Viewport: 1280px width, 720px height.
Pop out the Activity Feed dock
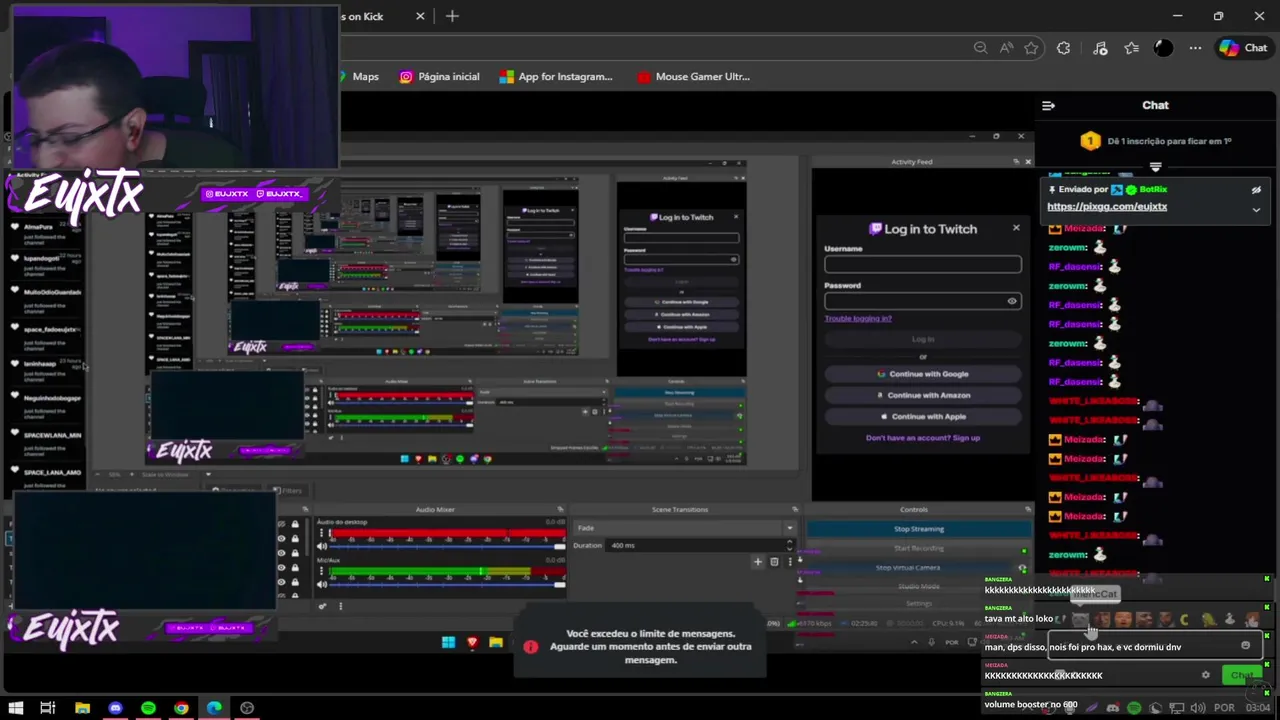pos(1016,161)
